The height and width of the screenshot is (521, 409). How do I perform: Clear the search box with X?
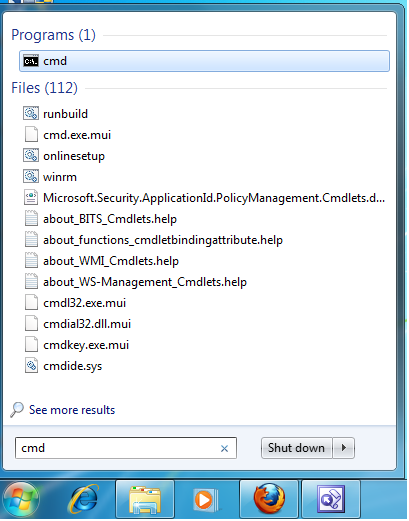click(x=224, y=449)
